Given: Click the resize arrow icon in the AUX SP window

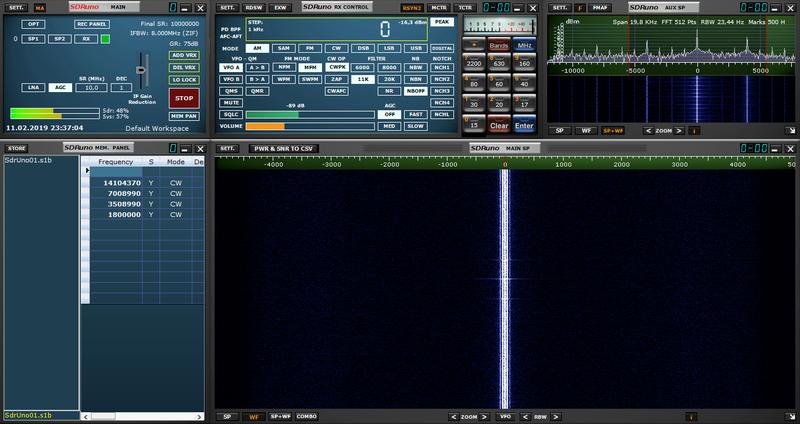Looking at the screenshot, I should (790, 131).
